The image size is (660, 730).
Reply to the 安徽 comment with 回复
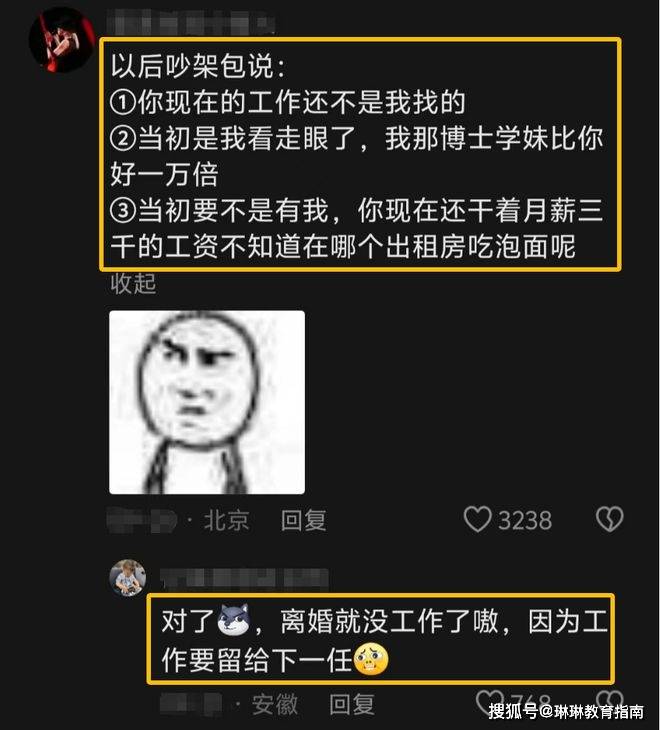point(352,704)
